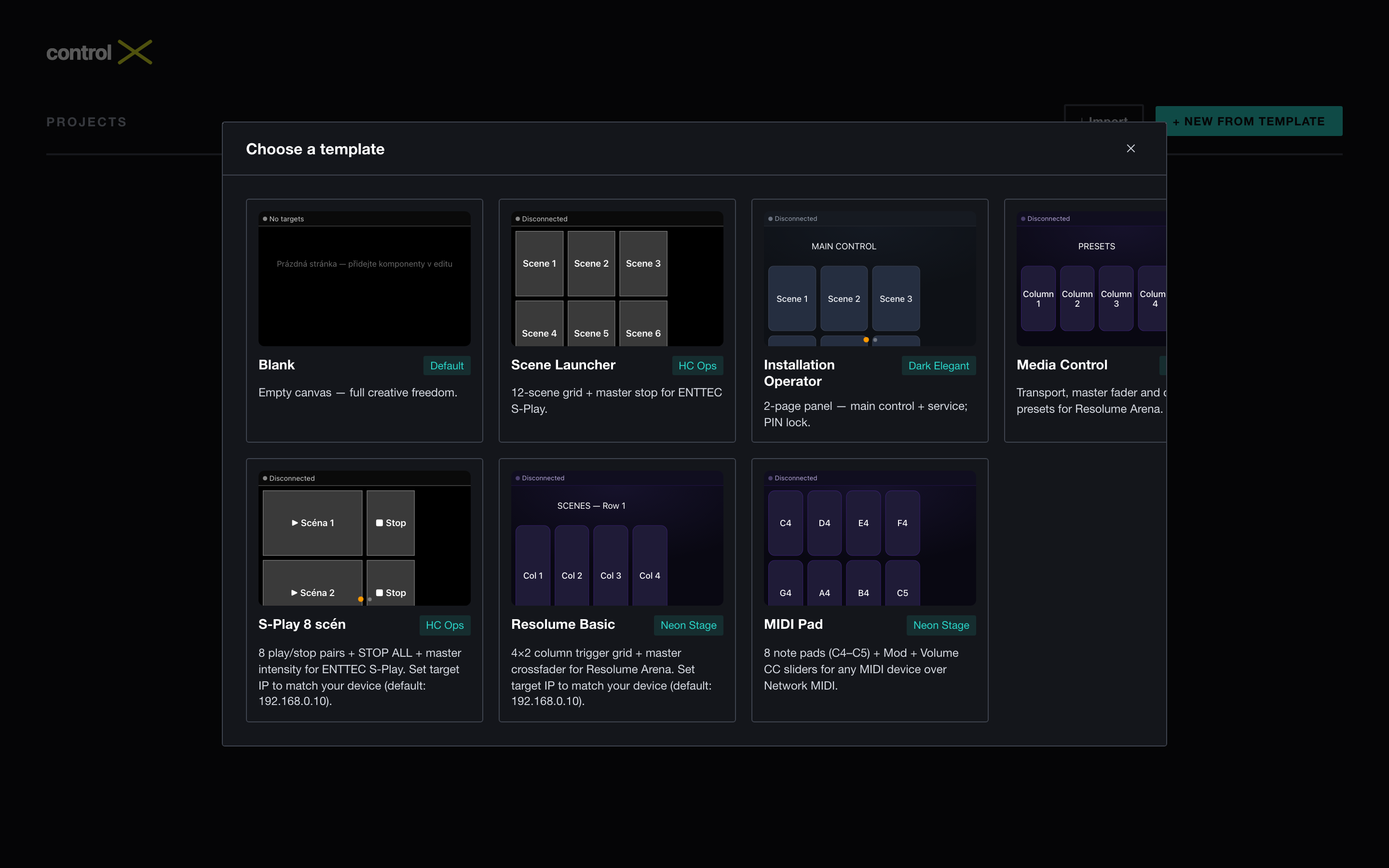Click the Neon Stage tag on Resolume Basic
The height and width of the screenshot is (868, 1389).
688,625
